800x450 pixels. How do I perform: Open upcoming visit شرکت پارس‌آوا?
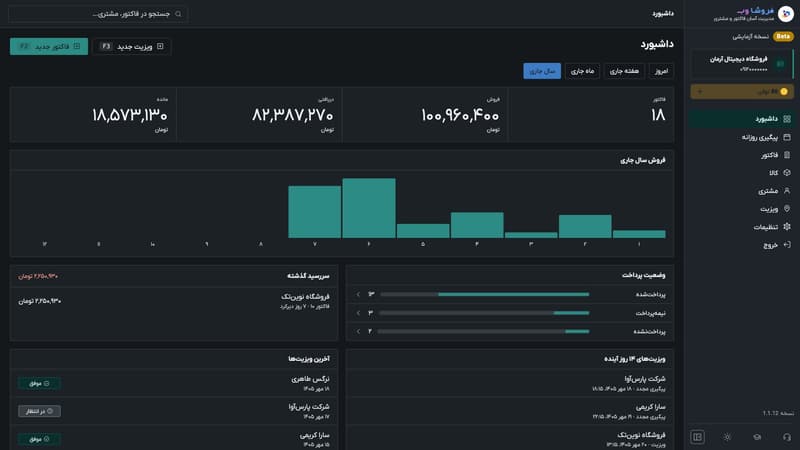[510, 383]
